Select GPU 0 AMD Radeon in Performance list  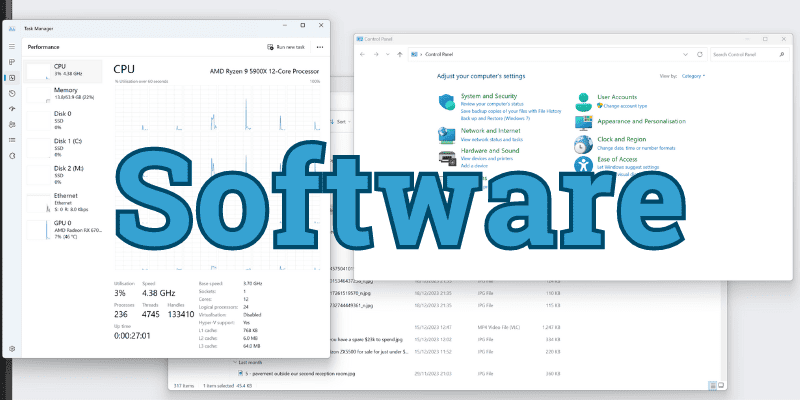point(63,230)
